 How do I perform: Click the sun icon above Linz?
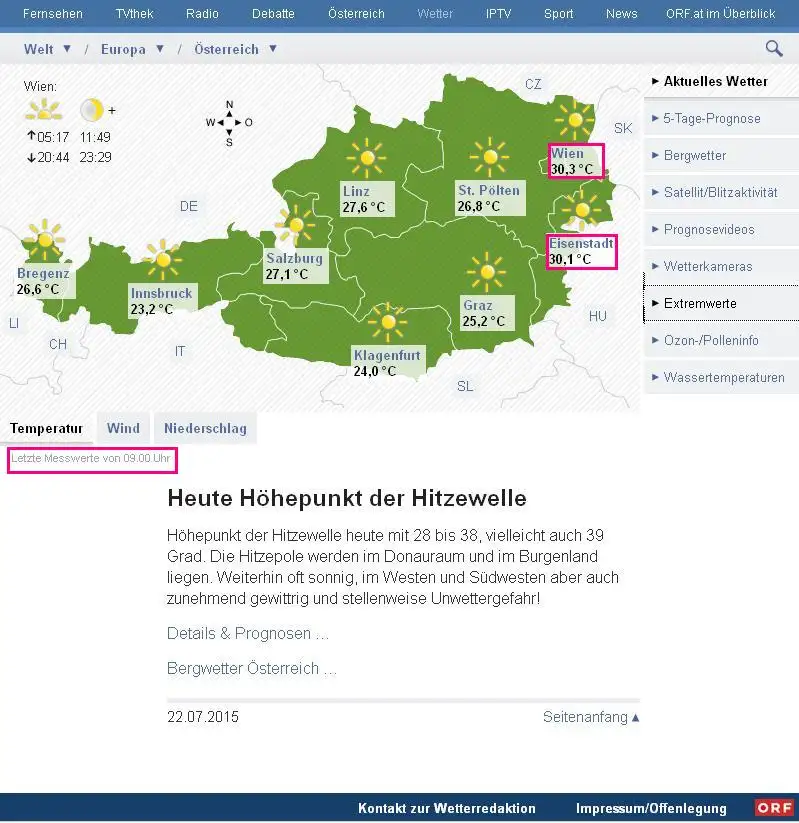(x=366, y=157)
